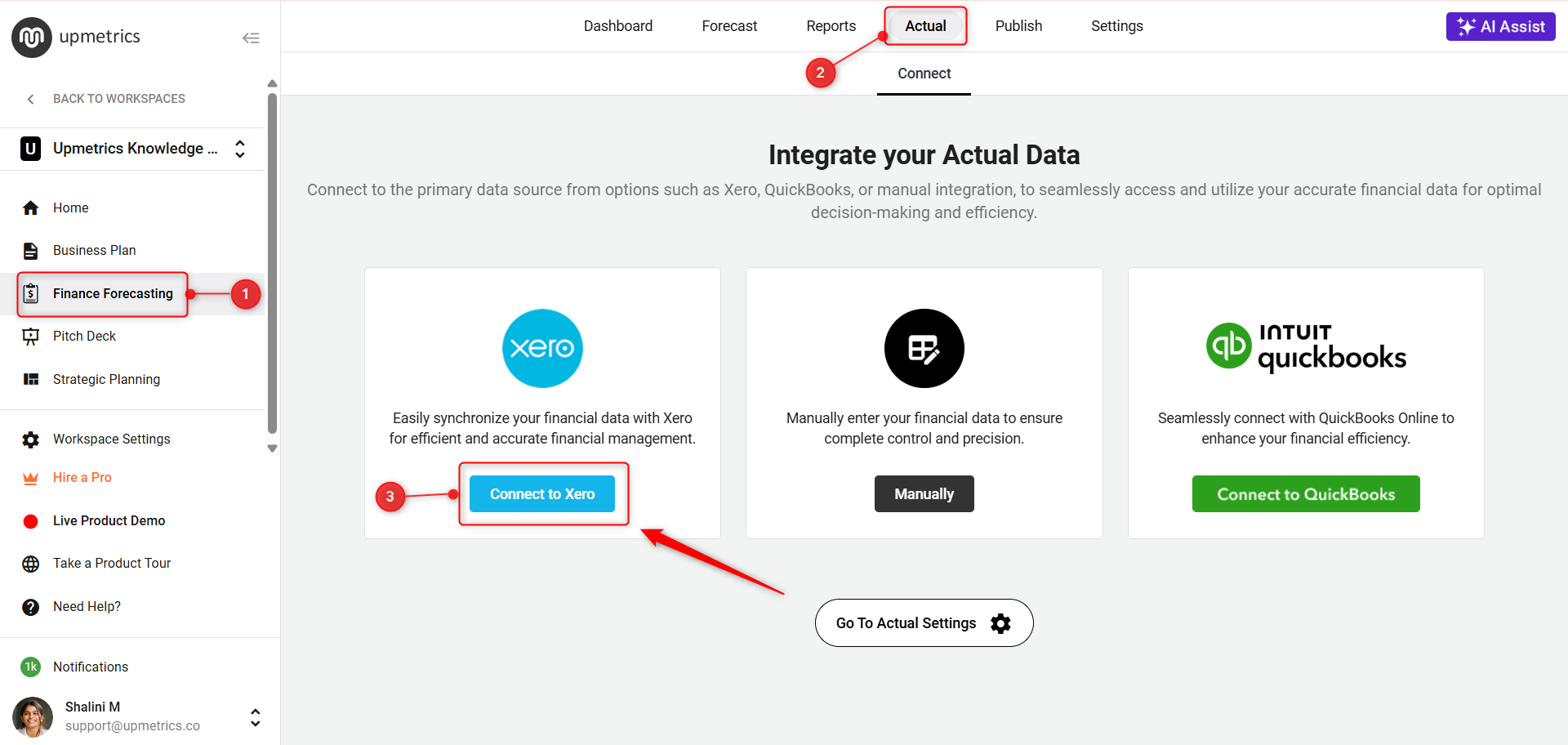Click the Manually button
This screenshot has height=745, width=1568.
pyautogui.click(x=924, y=494)
